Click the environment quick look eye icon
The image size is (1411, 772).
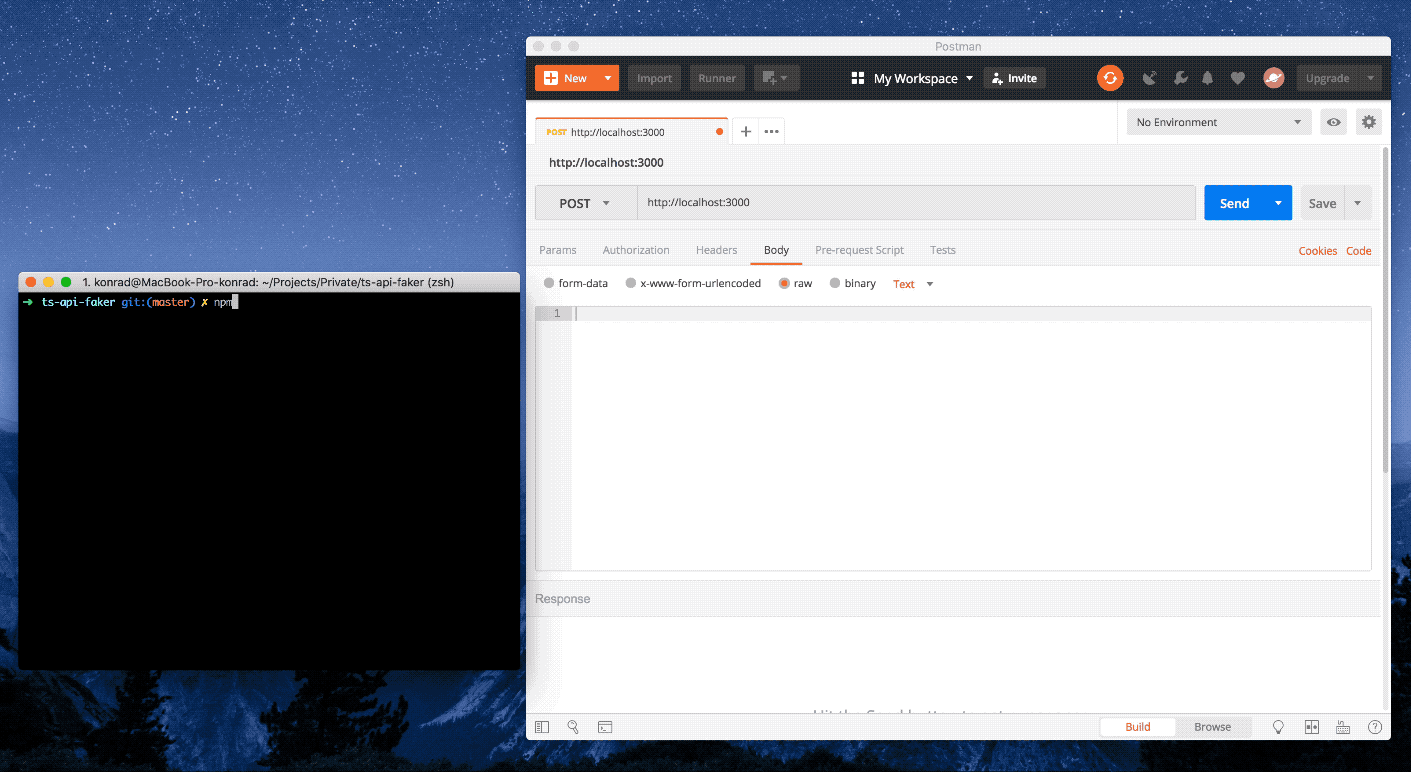[1333, 122]
